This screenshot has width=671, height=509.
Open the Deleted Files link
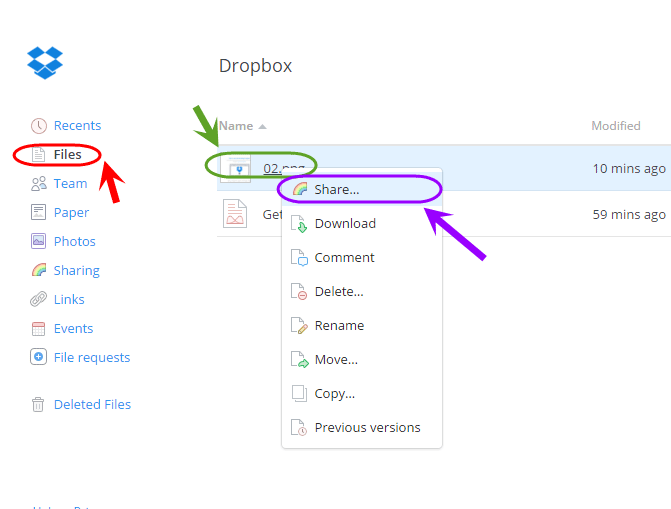[92, 405]
